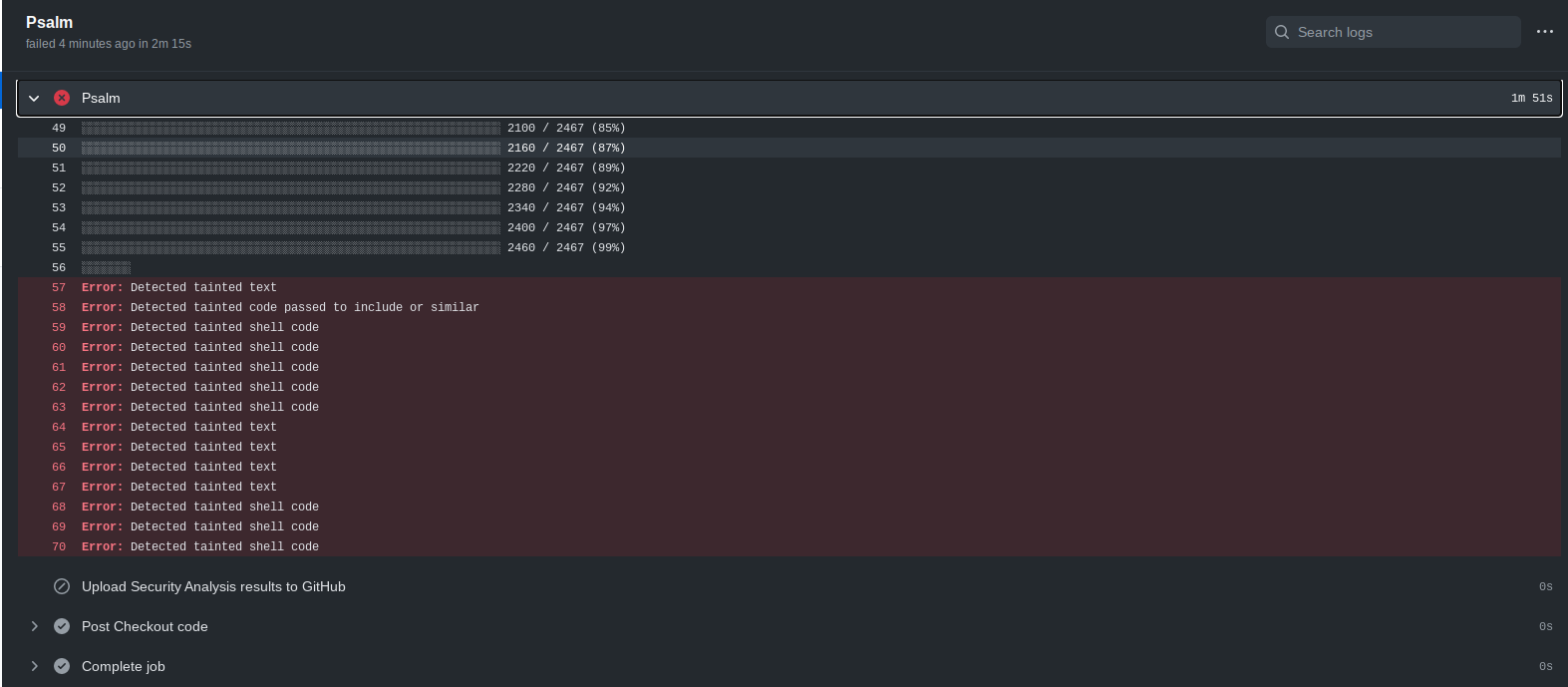This screenshot has height=687, width=1568.
Task: Collapse the Psalm step output
Action: (33, 98)
